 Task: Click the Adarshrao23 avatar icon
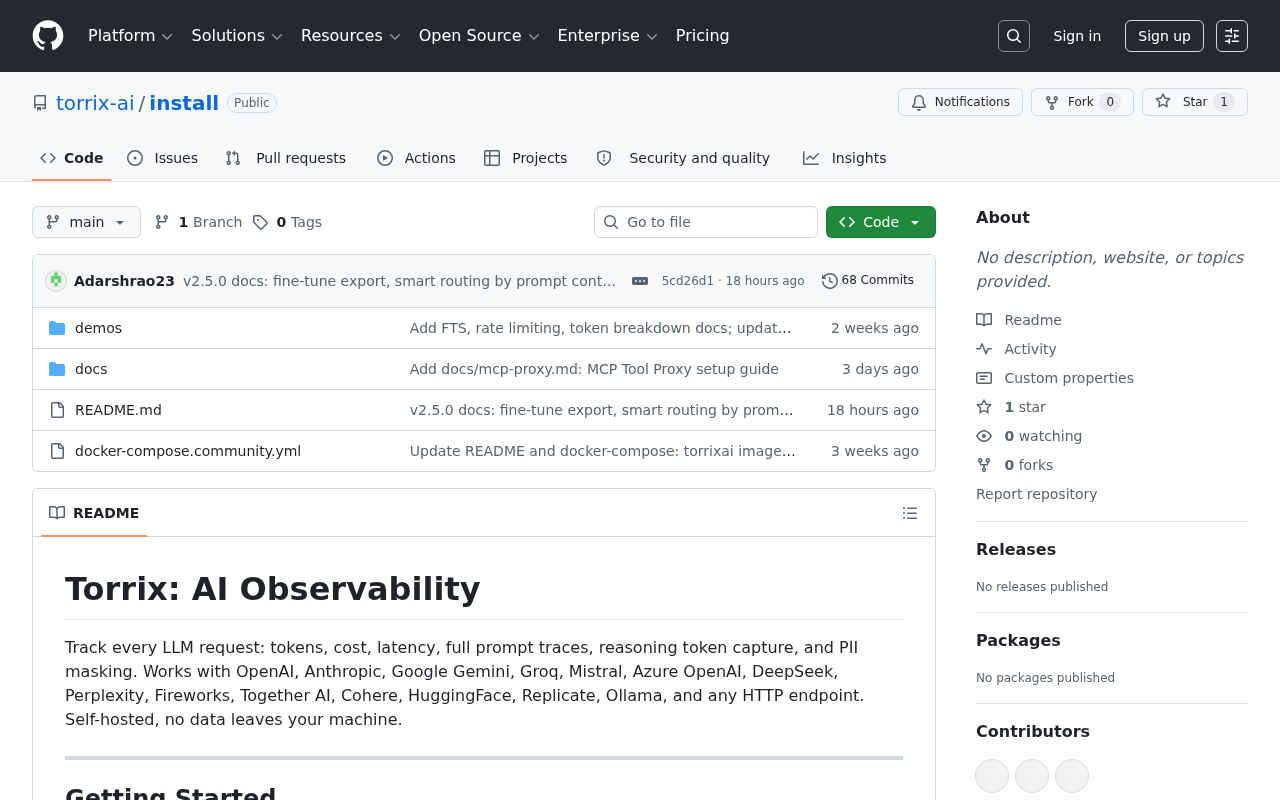coord(56,281)
